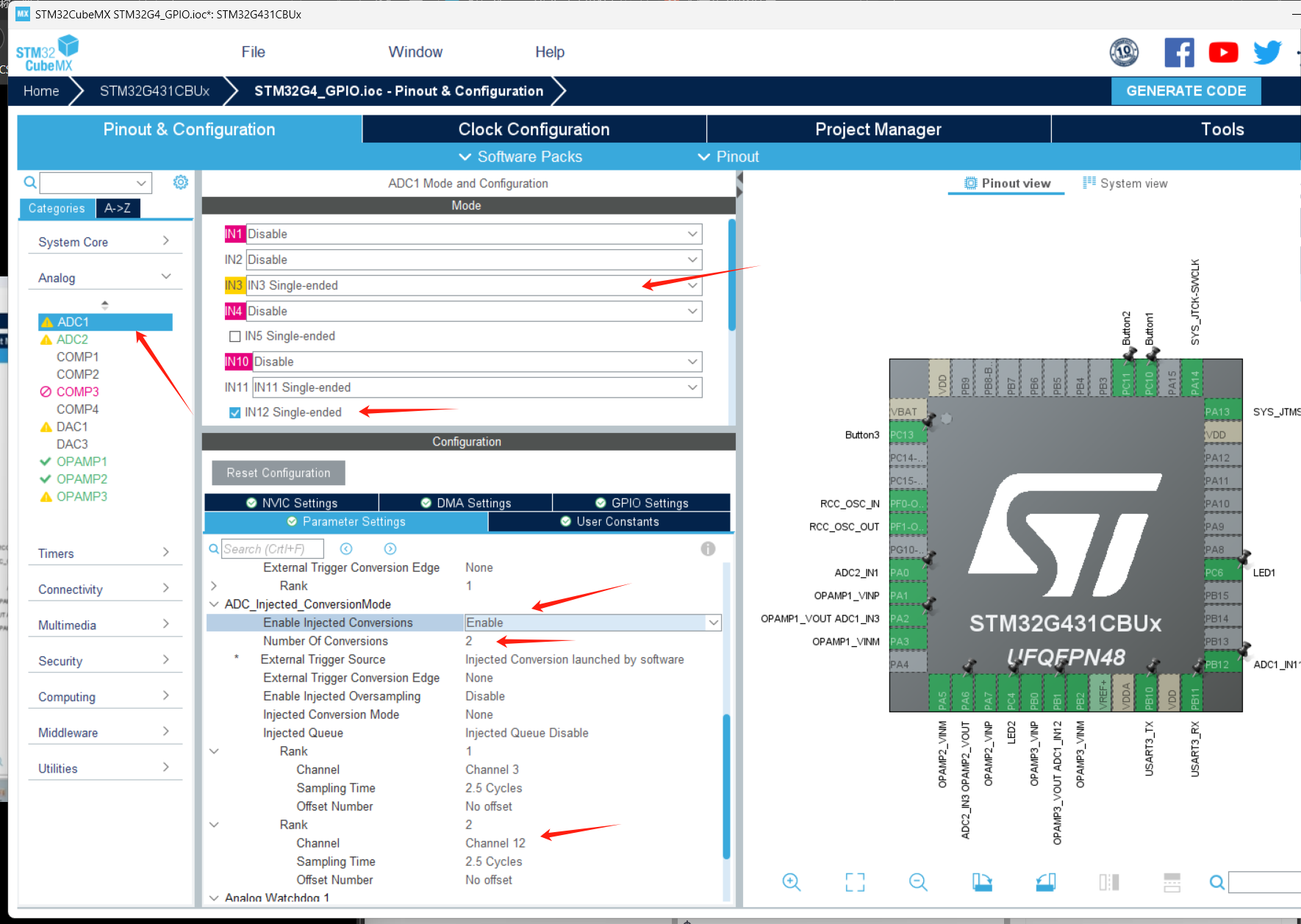Switch to A->Z sorting tab

pyautogui.click(x=118, y=208)
